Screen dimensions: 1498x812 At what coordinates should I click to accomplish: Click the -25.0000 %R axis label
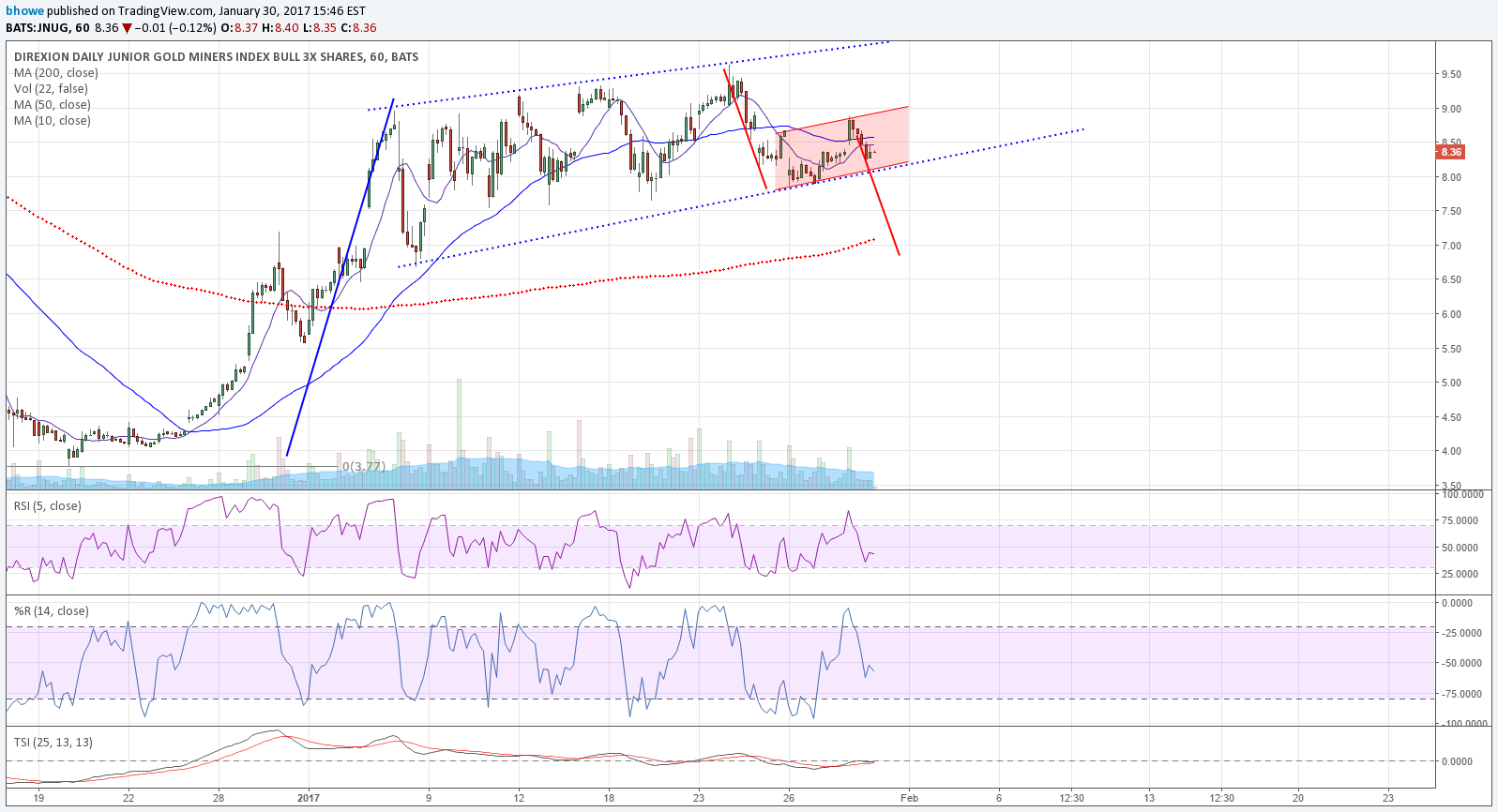tap(1461, 633)
